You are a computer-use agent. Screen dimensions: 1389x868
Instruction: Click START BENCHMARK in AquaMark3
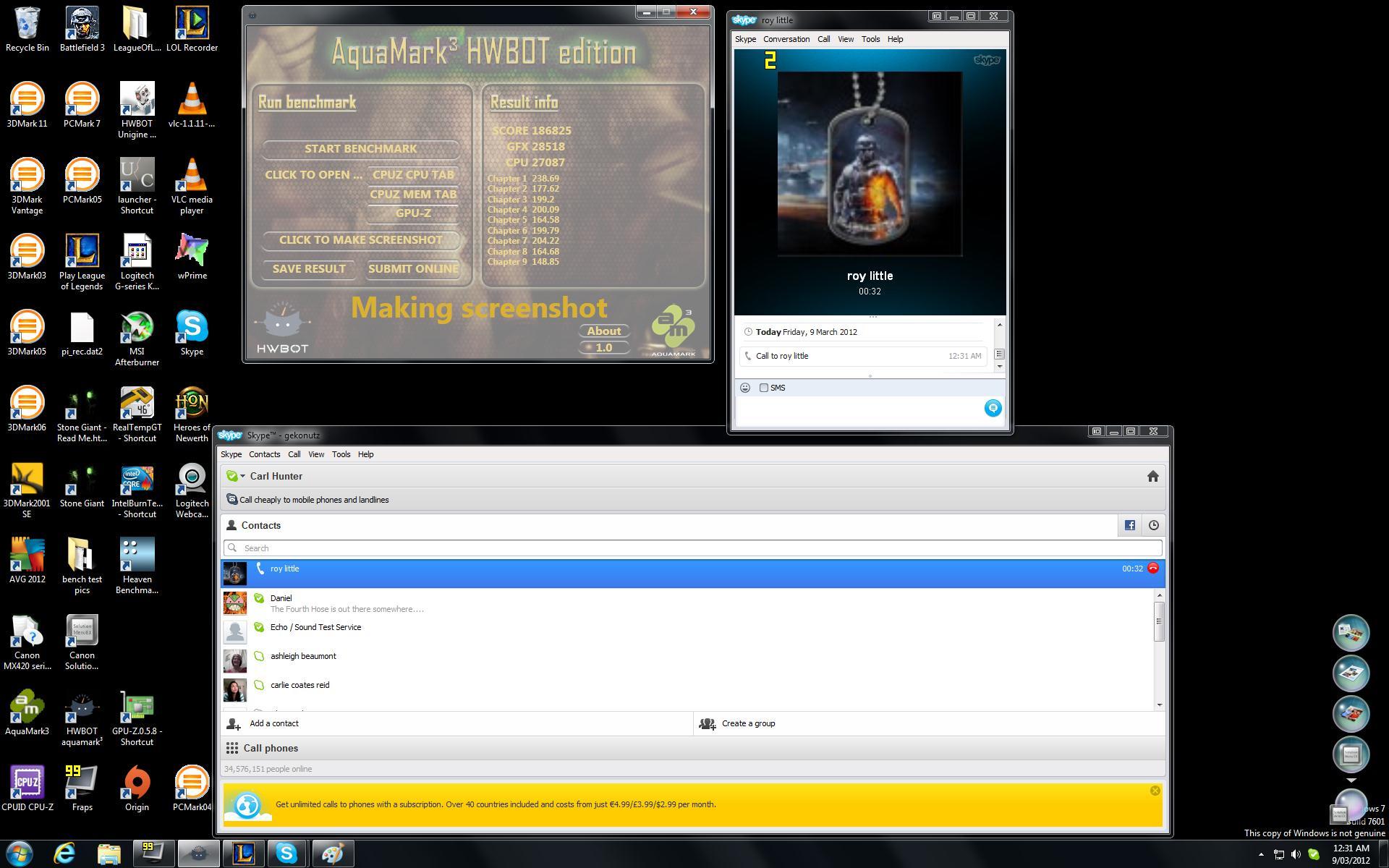pos(360,149)
